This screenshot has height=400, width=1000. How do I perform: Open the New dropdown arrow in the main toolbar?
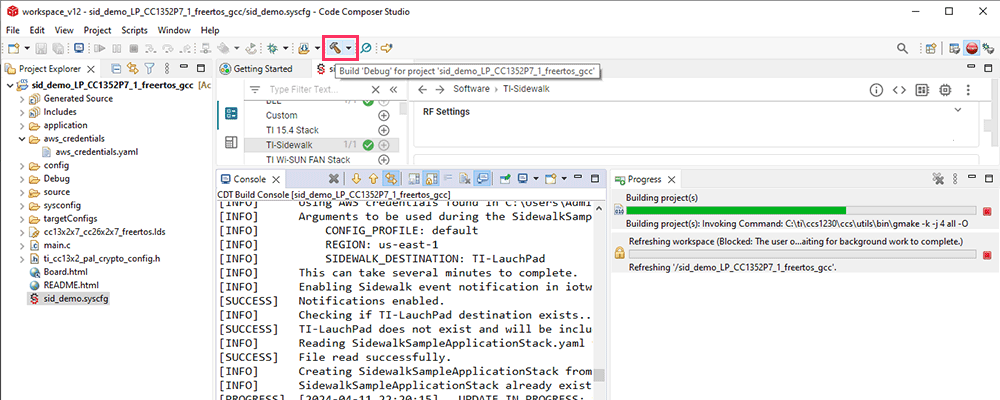coord(27,48)
